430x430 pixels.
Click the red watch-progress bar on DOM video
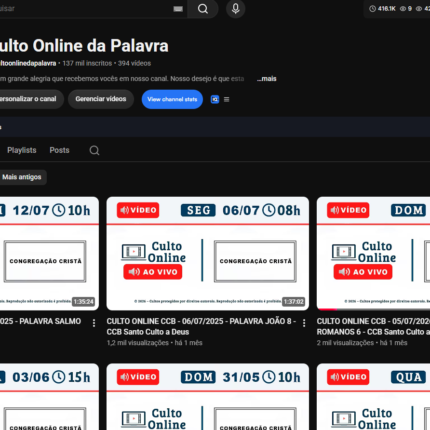[327, 309]
